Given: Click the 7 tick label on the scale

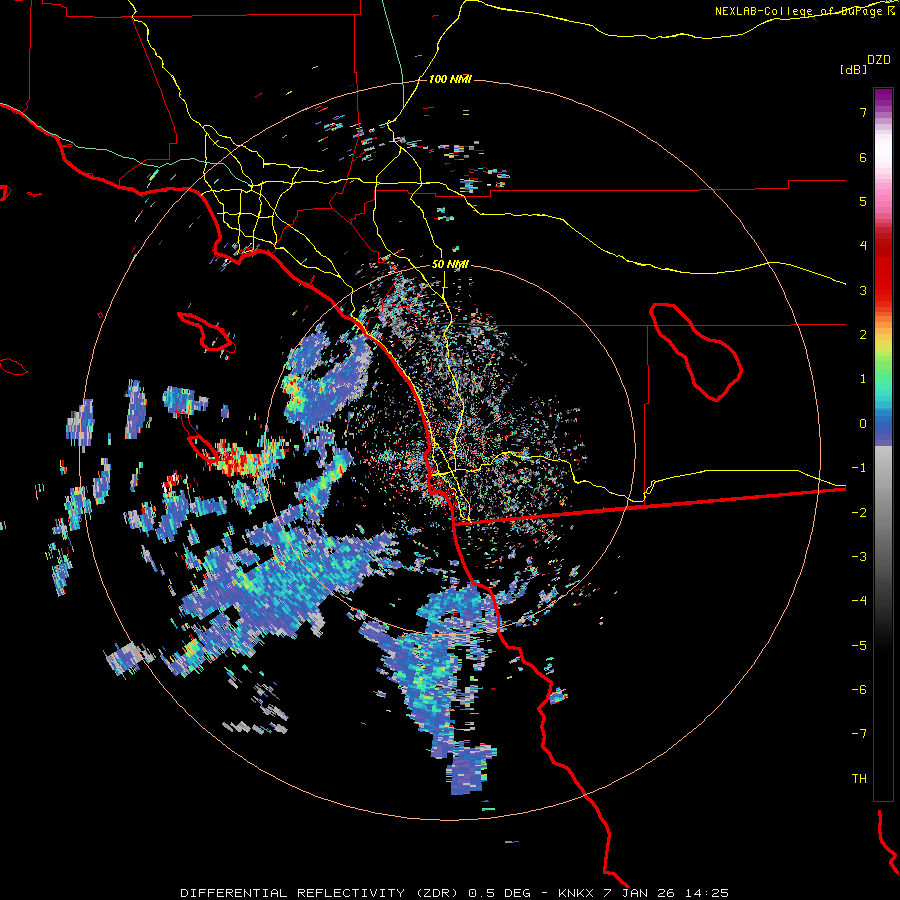Looking at the screenshot, I should pos(863,112).
